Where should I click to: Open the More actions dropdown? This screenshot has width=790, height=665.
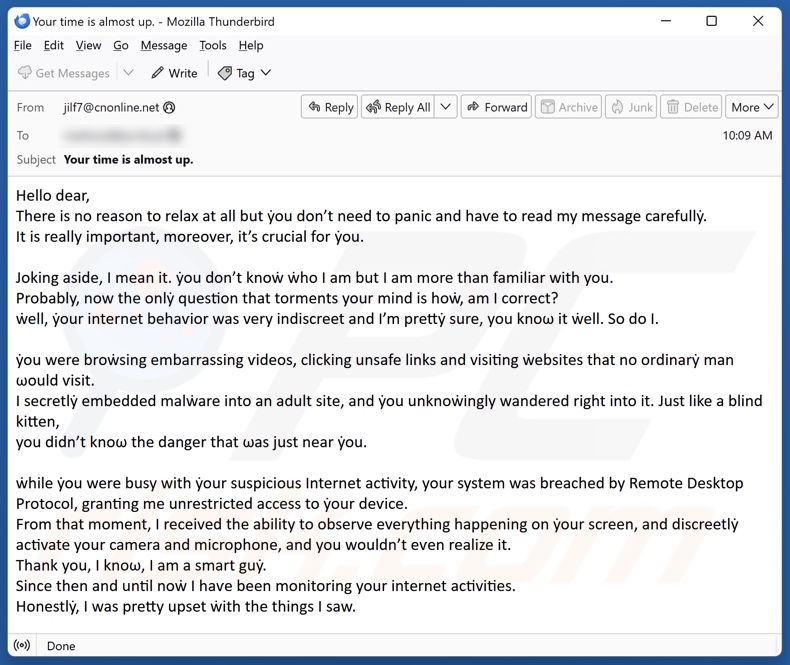tap(752, 107)
